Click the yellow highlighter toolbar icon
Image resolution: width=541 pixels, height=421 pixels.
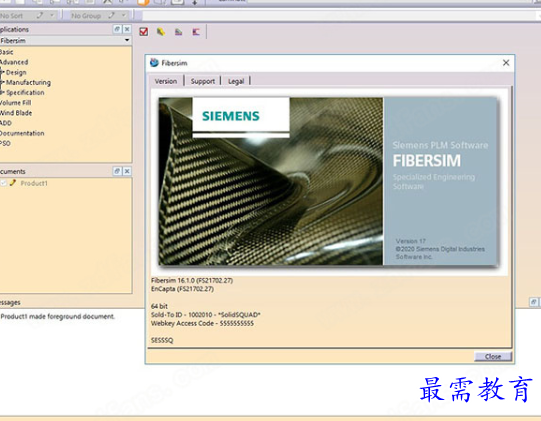click(161, 32)
